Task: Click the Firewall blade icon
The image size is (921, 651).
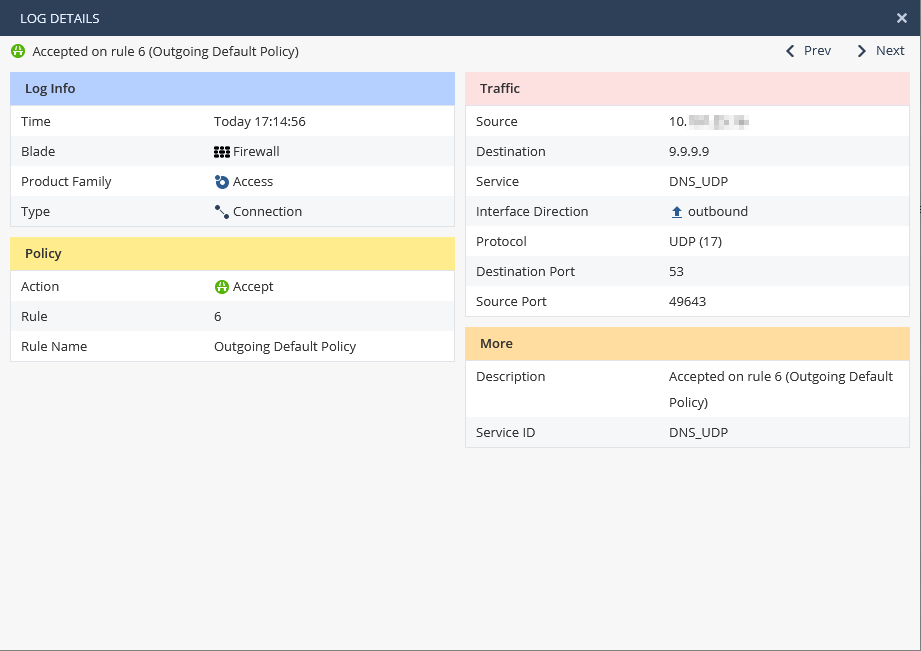Action: [222, 152]
